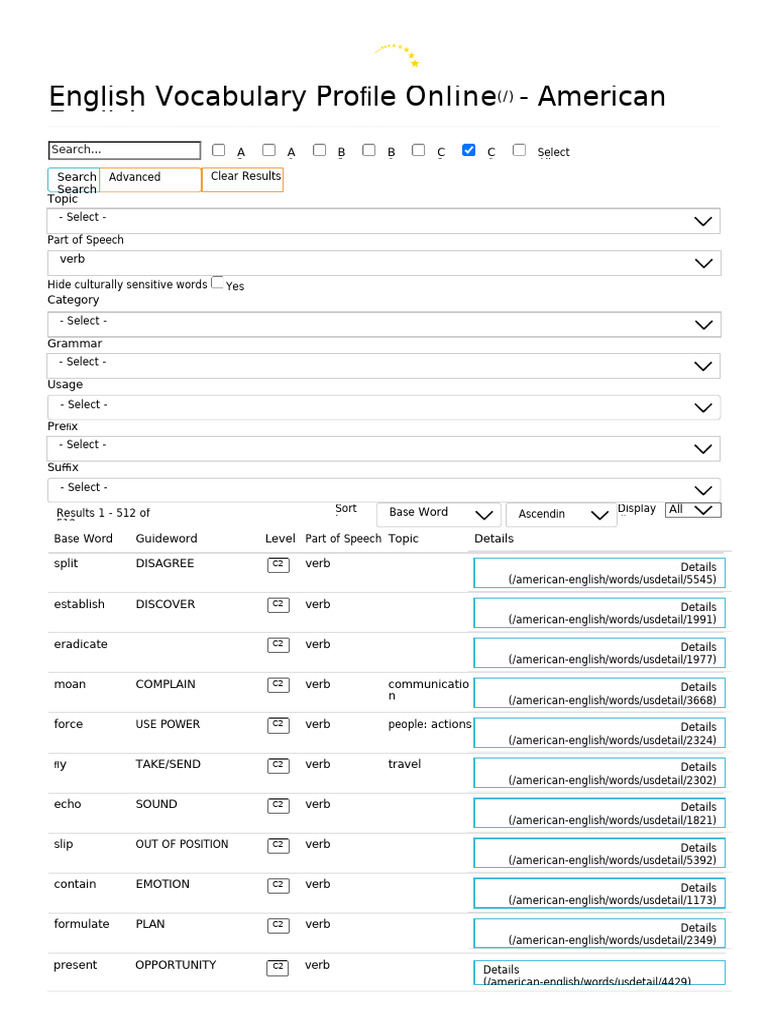This screenshot has width=768, height=1024.
Task: Click the C2 level badge for formulate
Action: pyautogui.click(x=278, y=925)
